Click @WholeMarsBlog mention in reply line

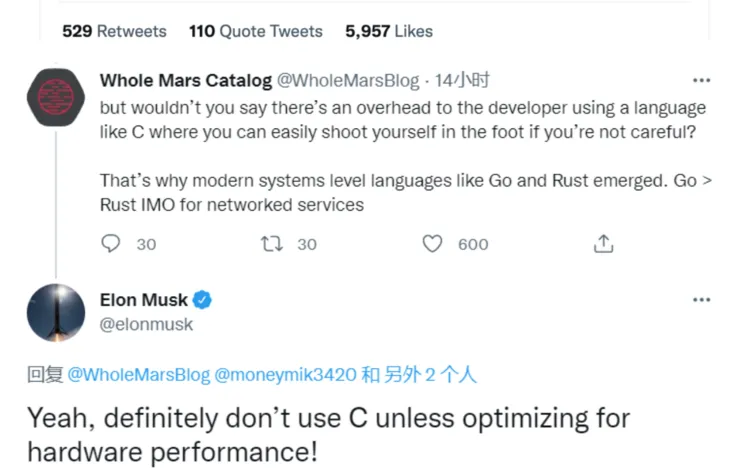[139, 375]
